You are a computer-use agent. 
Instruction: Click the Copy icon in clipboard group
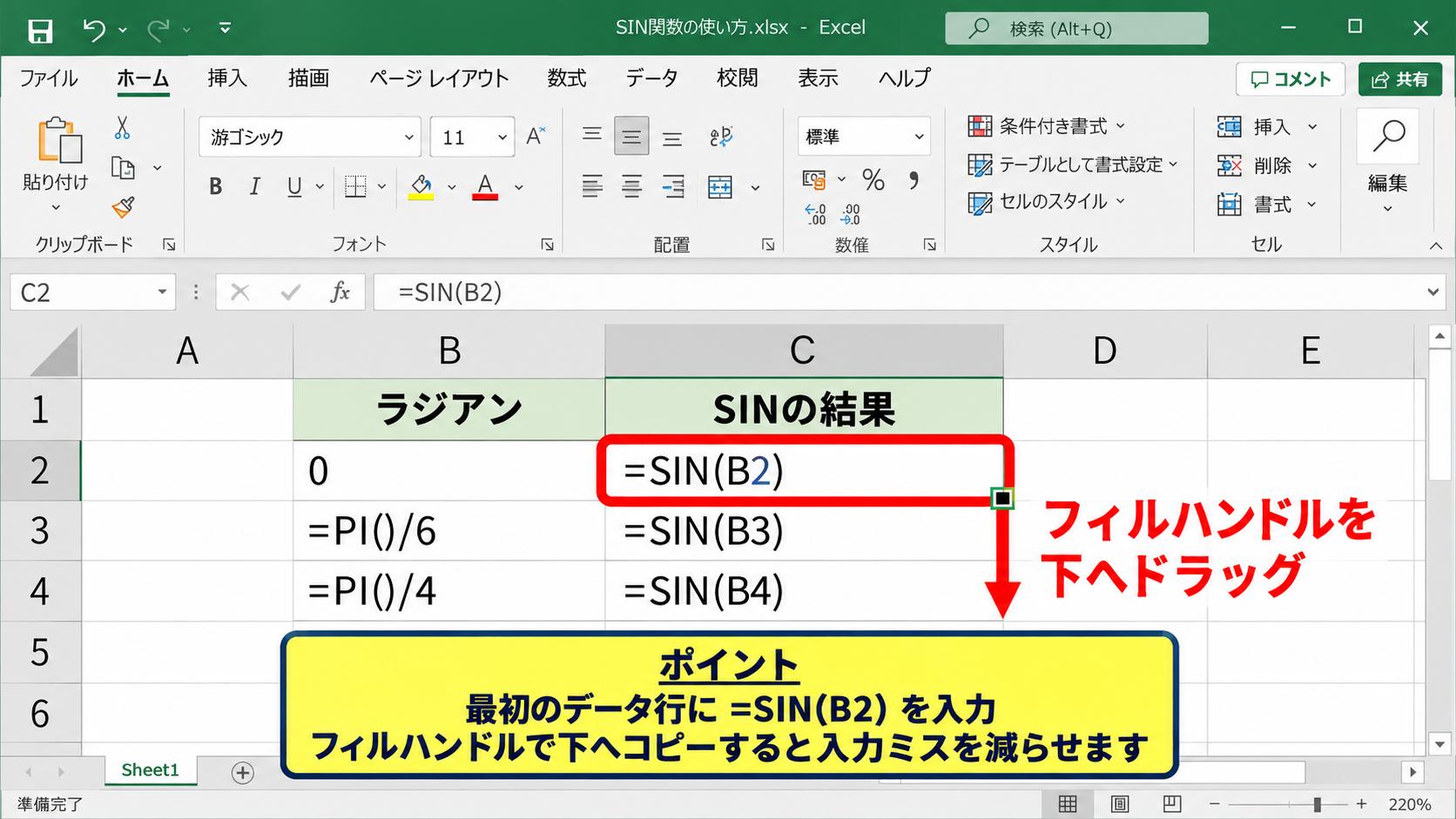[x=123, y=167]
